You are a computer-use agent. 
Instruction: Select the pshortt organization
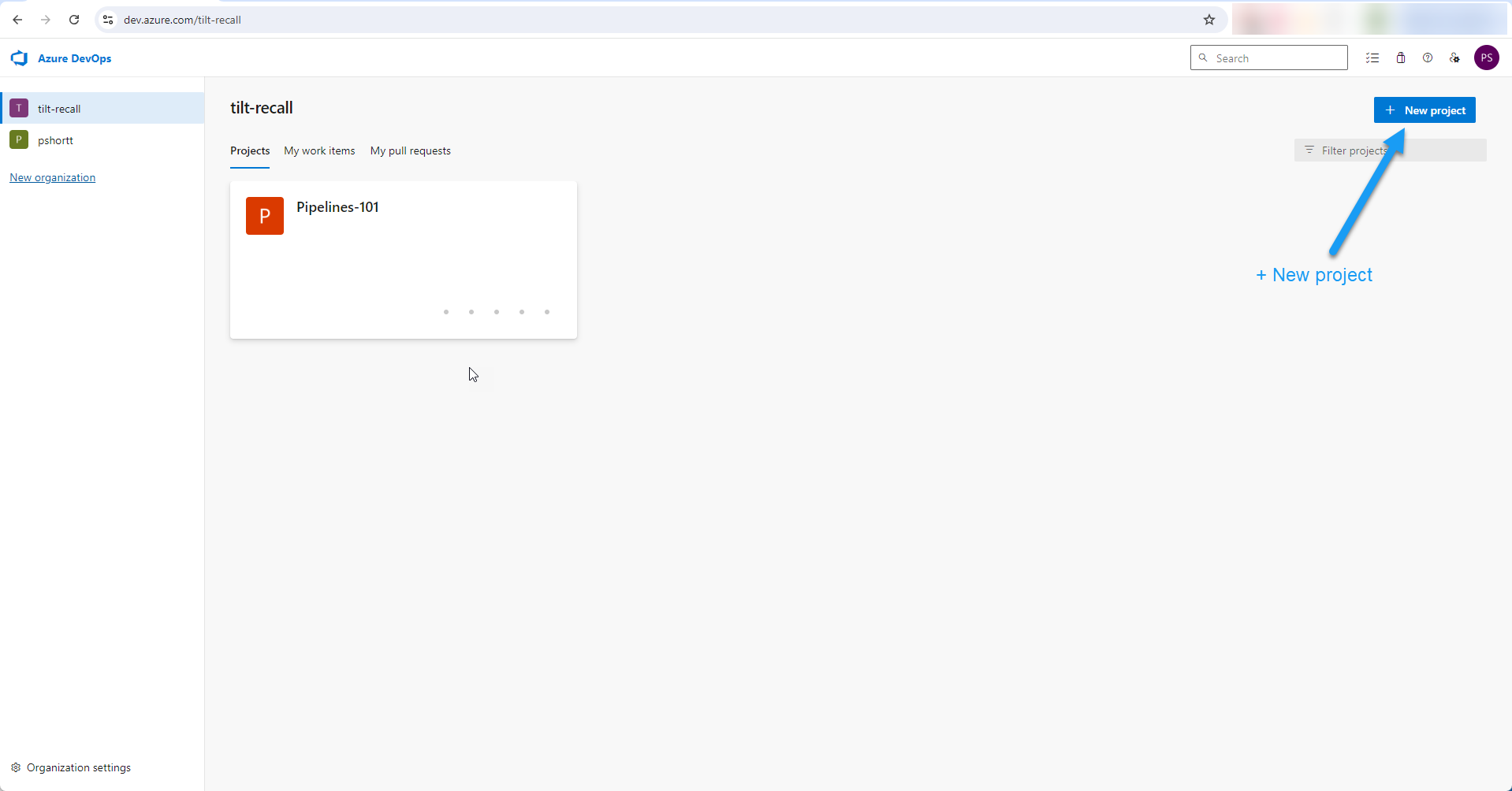pyautogui.click(x=55, y=140)
